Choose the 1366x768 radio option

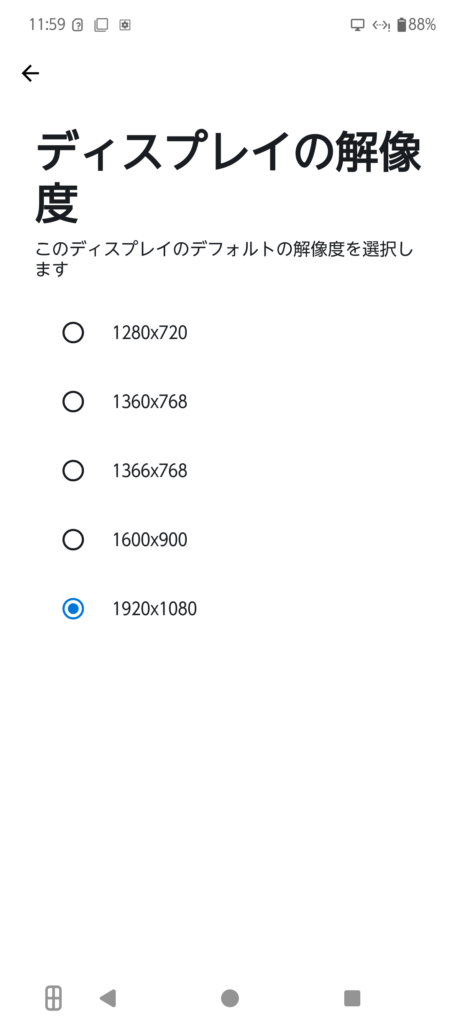click(x=73, y=471)
